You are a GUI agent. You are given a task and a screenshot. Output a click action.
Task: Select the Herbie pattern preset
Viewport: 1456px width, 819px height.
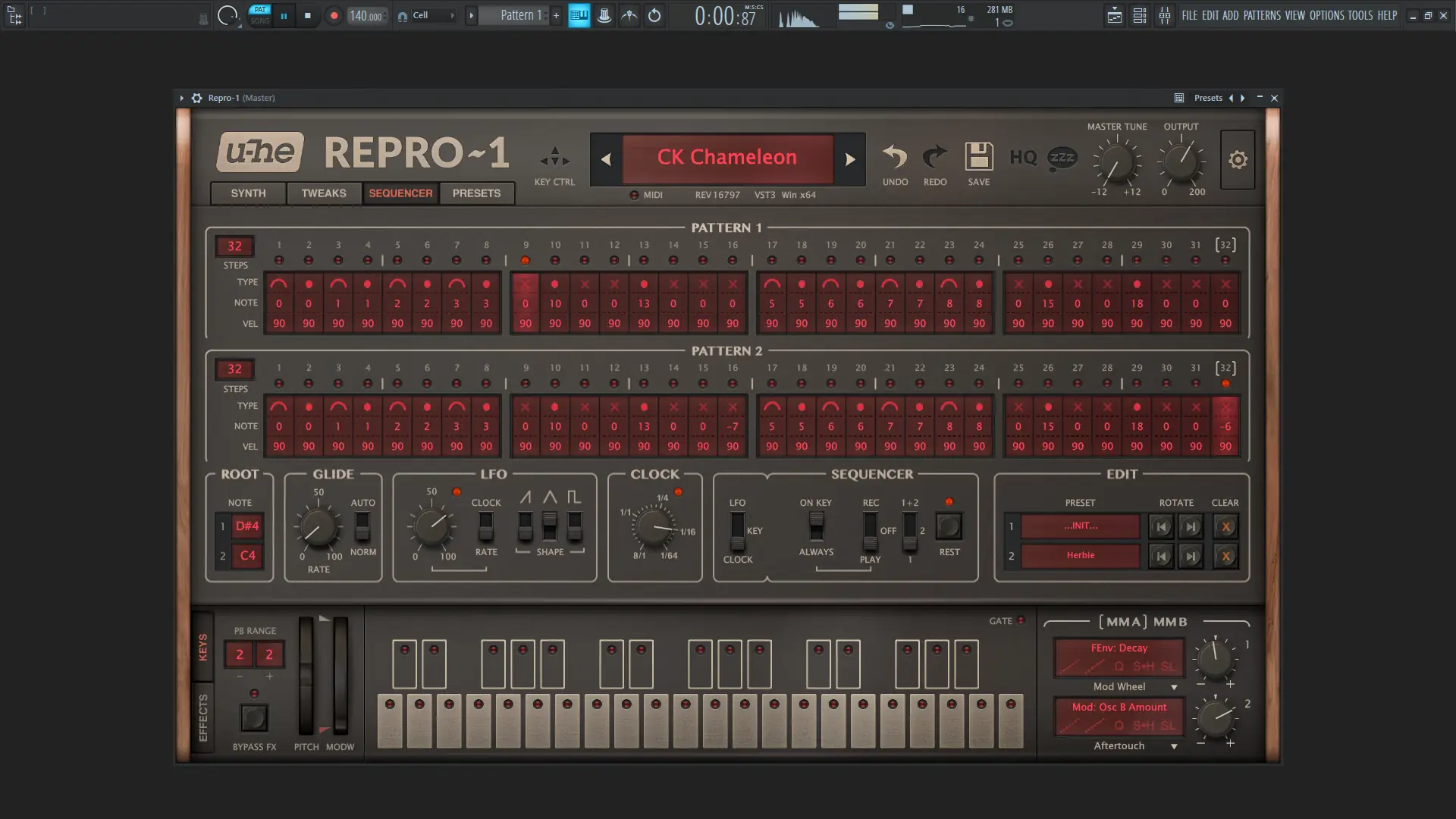(x=1080, y=555)
